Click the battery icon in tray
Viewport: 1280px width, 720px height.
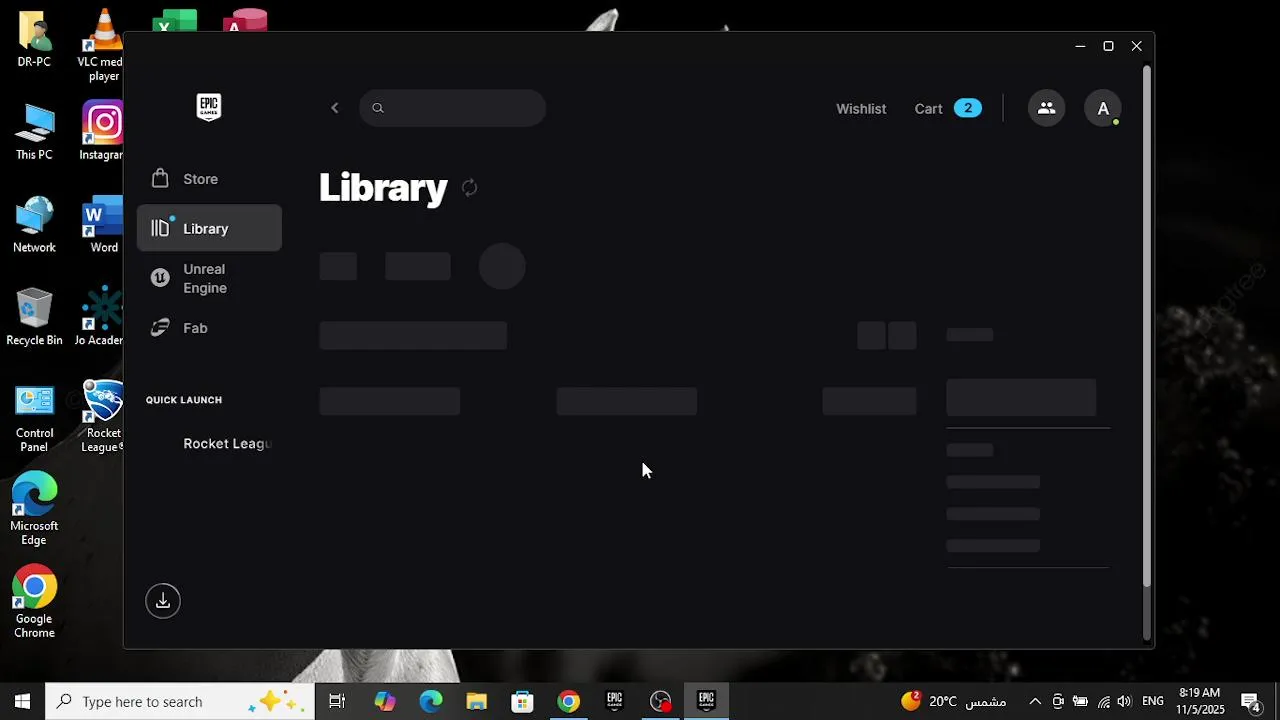click(x=1080, y=701)
